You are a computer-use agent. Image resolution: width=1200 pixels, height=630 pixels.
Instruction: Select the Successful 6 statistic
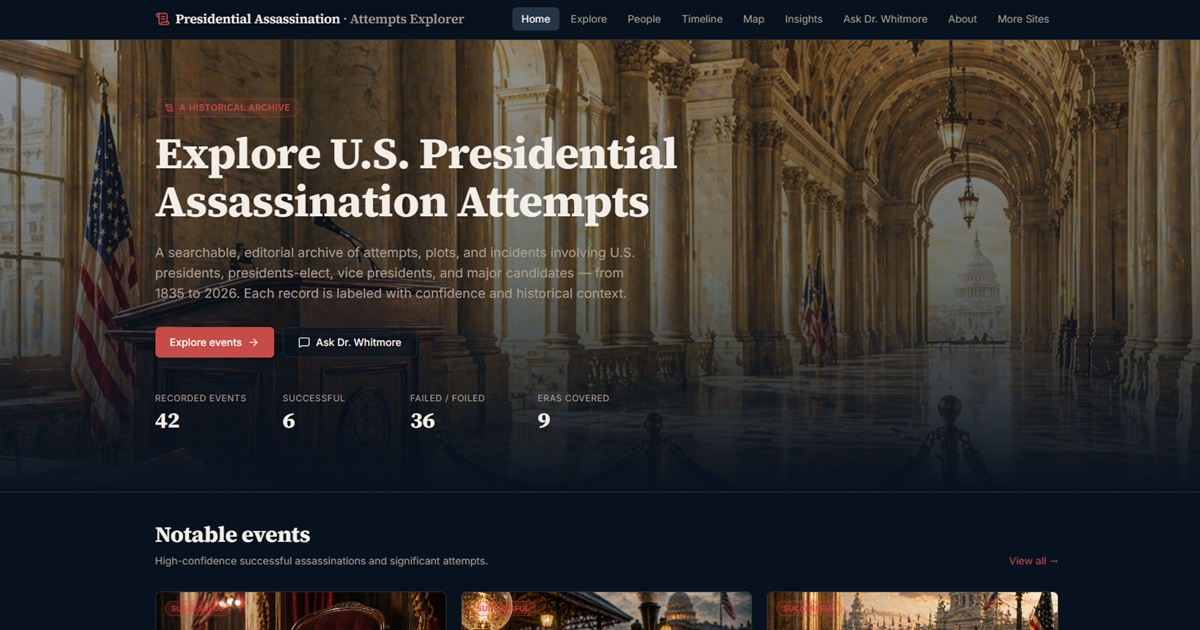click(313, 412)
